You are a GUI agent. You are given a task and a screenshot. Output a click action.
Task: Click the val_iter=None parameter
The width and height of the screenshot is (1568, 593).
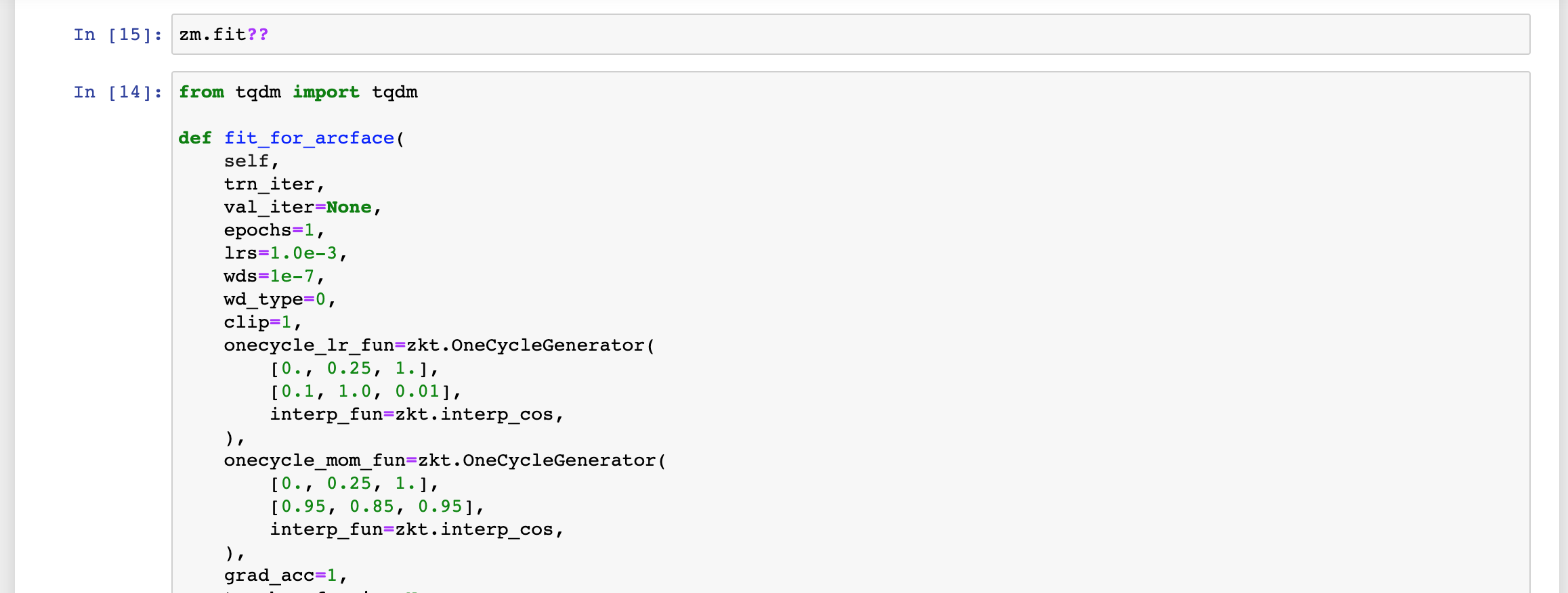click(298, 207)
